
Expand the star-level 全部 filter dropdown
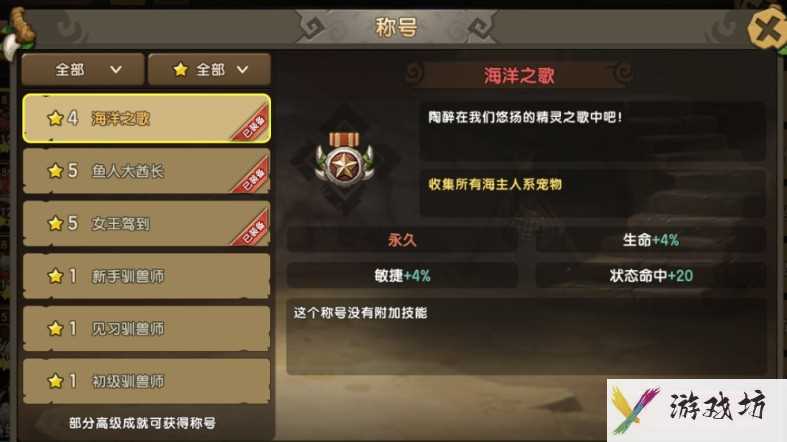pos(209,69)
